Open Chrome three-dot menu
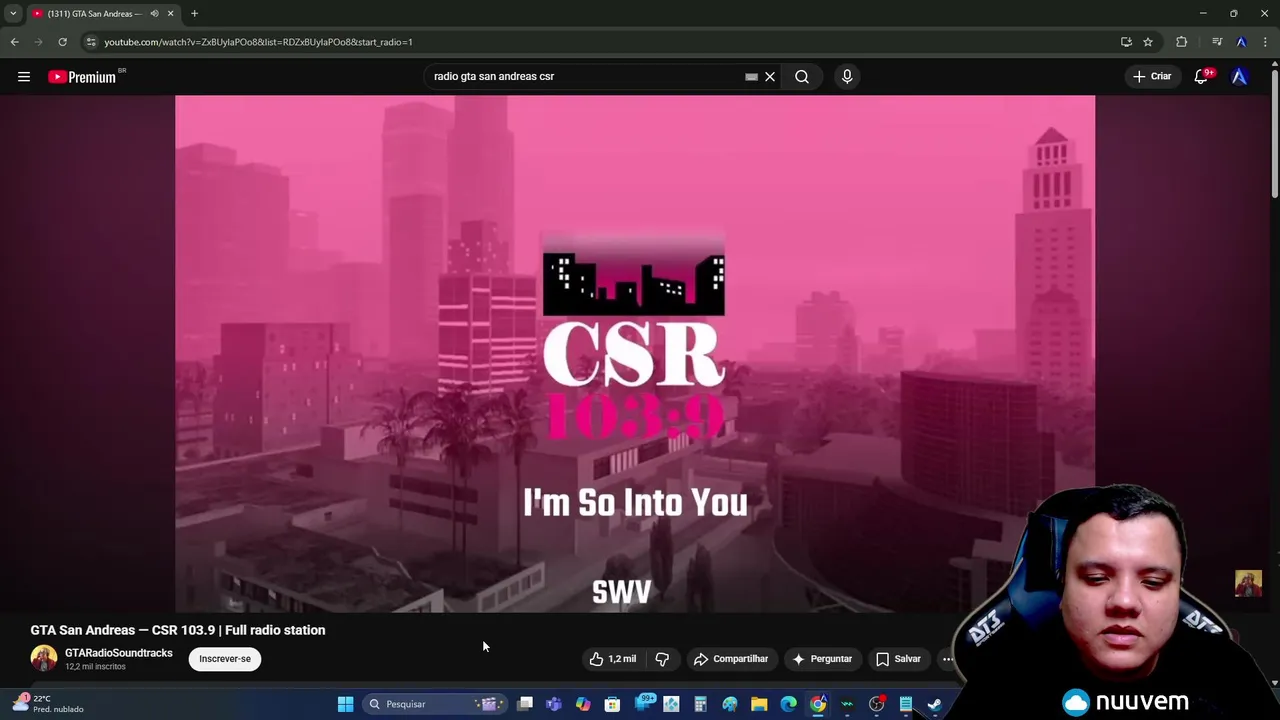 click(x=1265, y=42)
